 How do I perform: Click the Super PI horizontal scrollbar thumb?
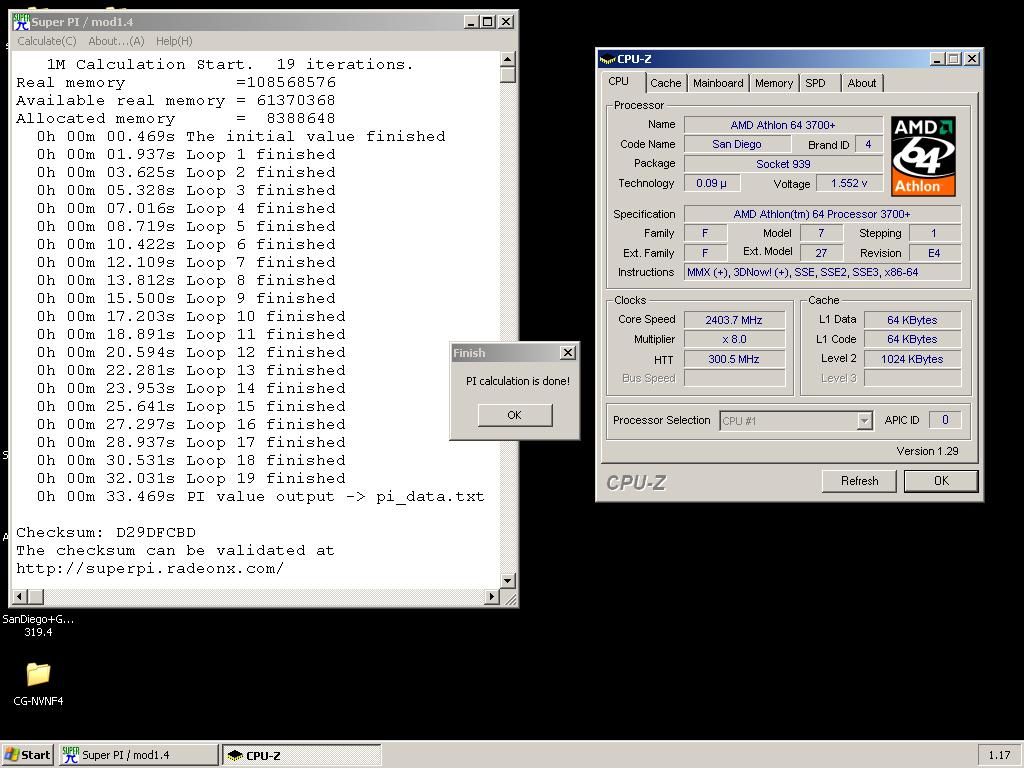click(x=36, y=596)
